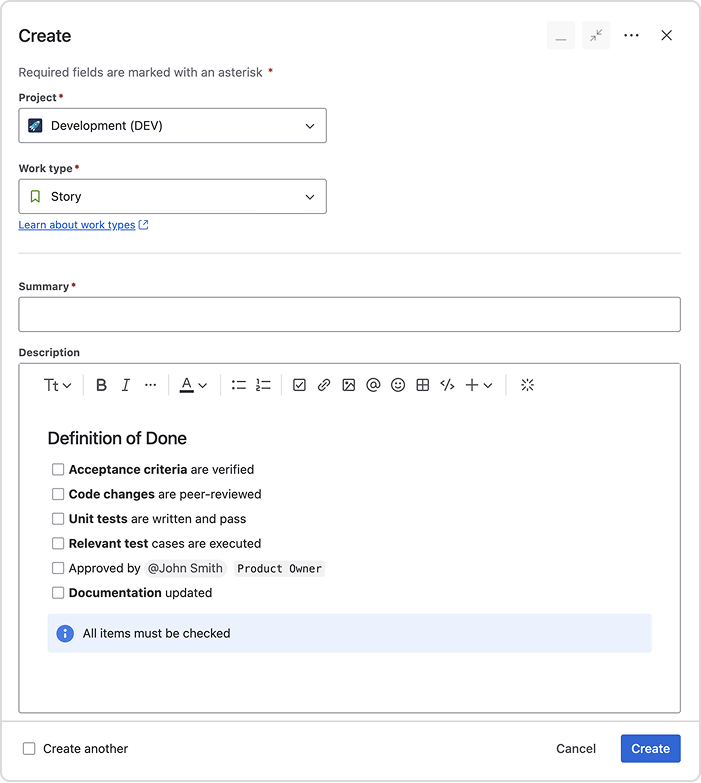Check the Unit tests item
The image size is (701, 783).
(58, 519)
